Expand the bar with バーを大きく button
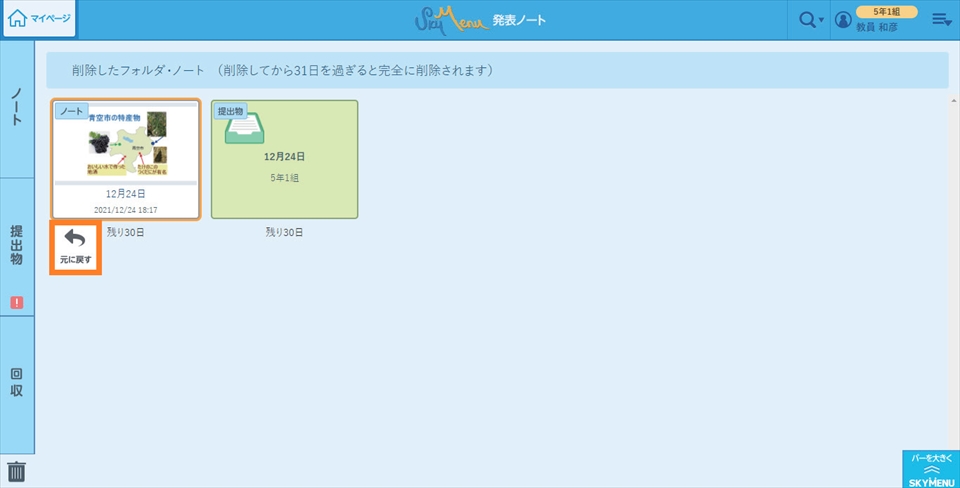 coord(930,469)
